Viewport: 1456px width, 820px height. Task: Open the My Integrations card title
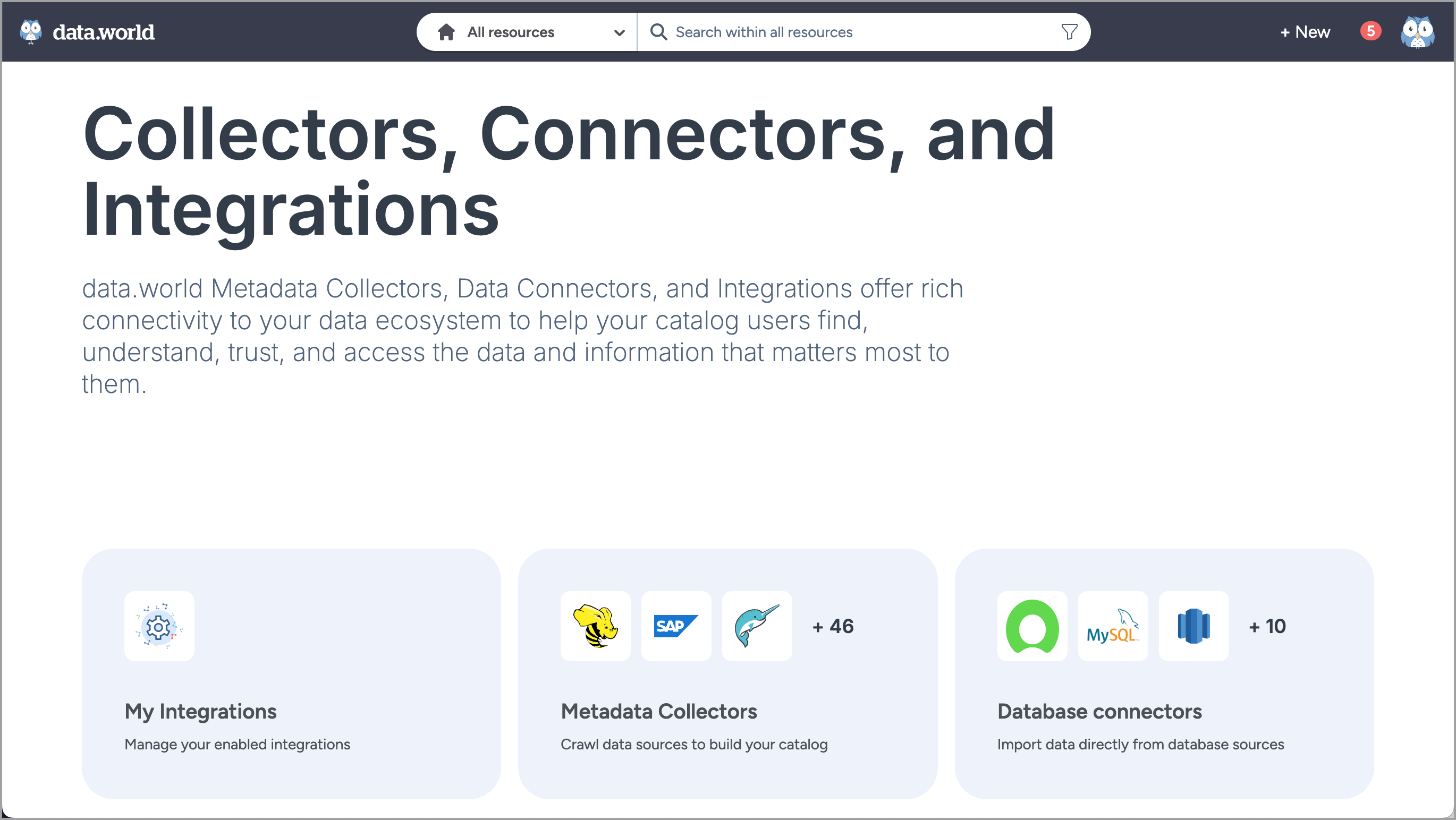201,712
